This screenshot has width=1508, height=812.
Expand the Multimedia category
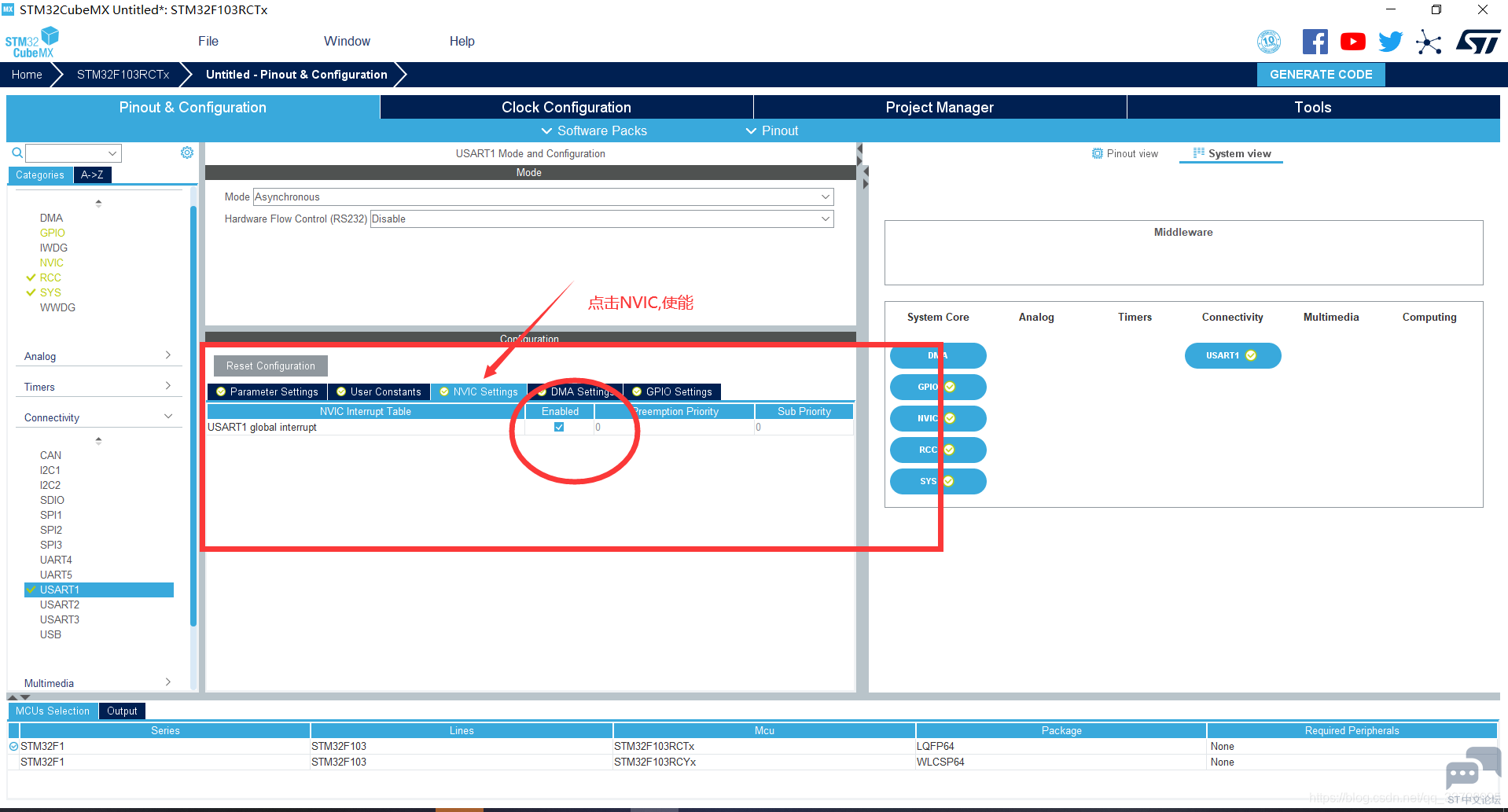[x=98, y=683]
